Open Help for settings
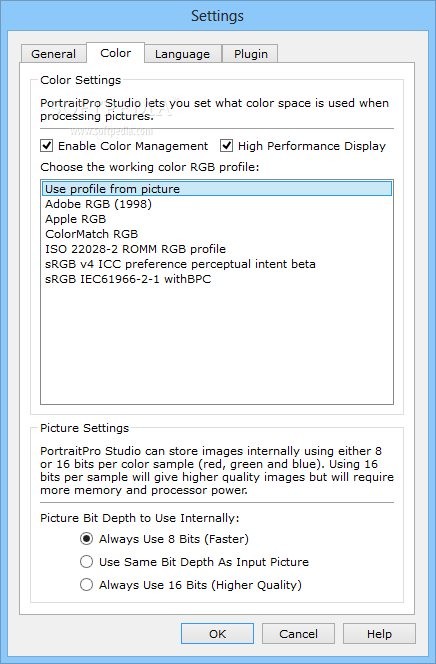 click(x=379, y=634)
